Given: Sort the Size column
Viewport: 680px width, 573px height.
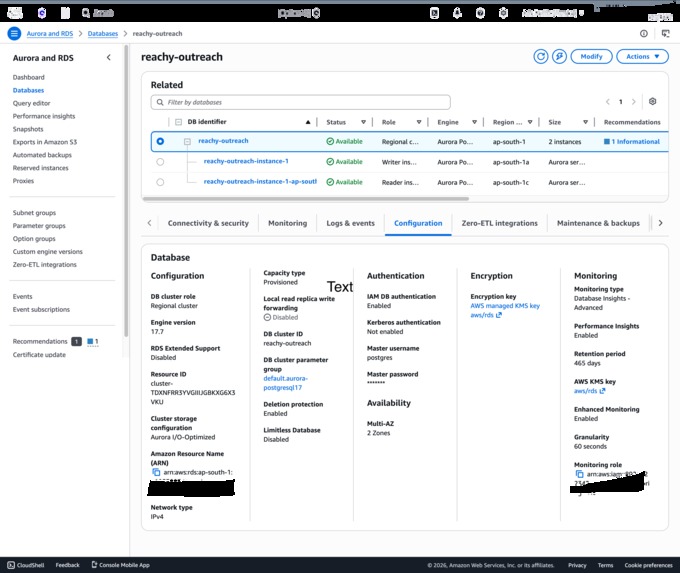Looking at the screenshot, I should coord(585,122).
